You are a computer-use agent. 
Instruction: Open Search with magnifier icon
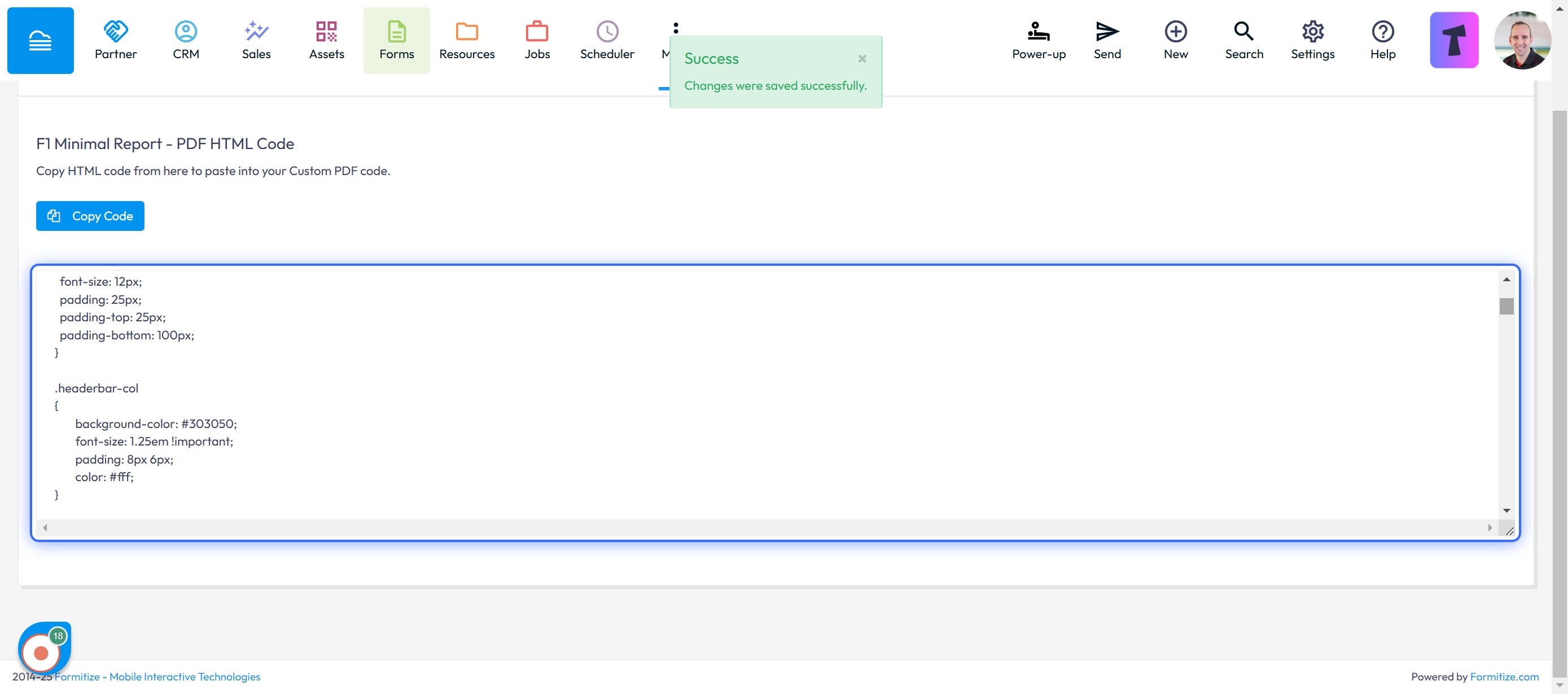1243,40
